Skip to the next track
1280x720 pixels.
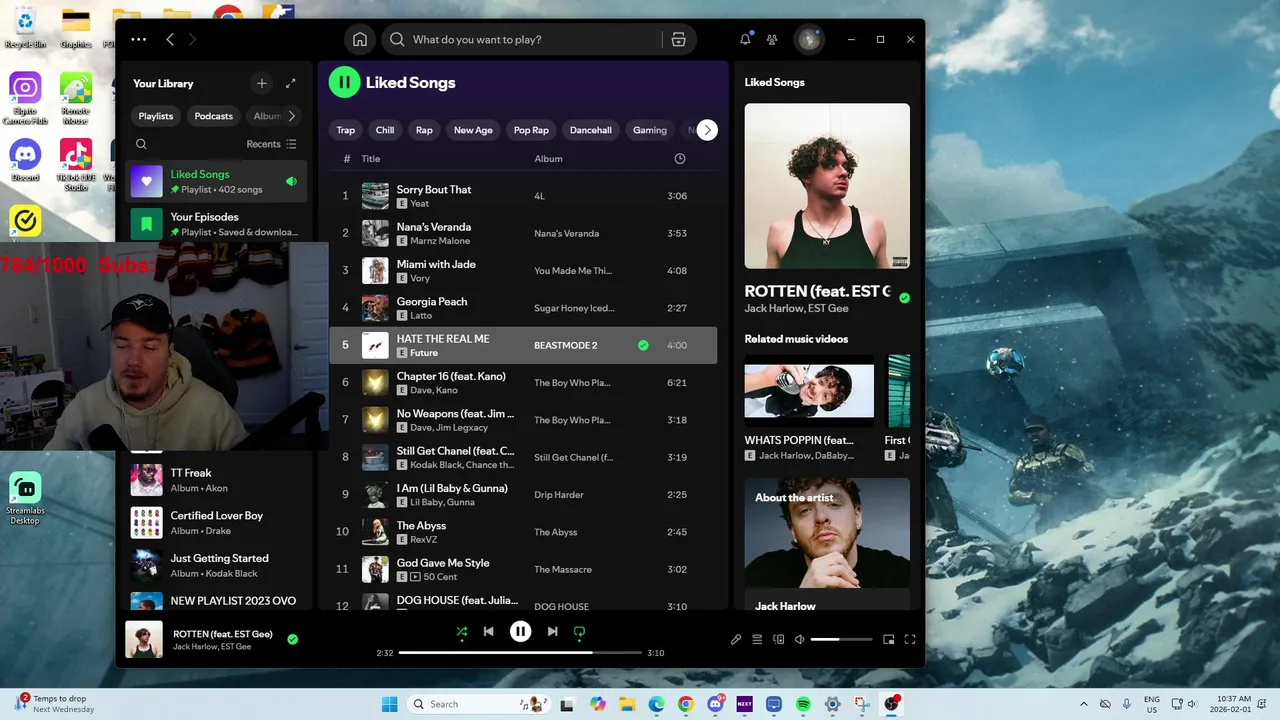[552, 632]
